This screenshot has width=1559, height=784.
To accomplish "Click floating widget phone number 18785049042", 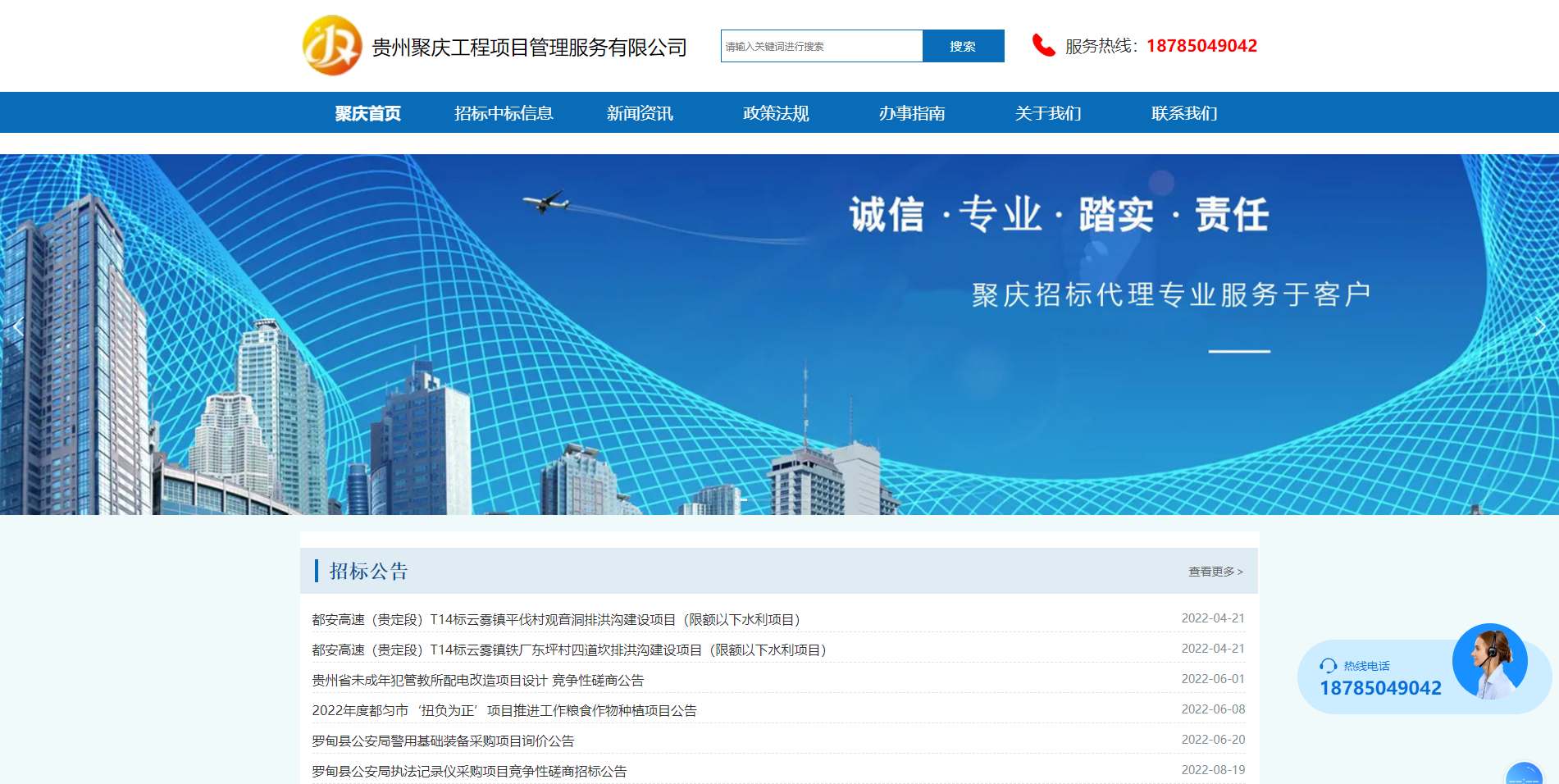I will [x=1380, y=688].
